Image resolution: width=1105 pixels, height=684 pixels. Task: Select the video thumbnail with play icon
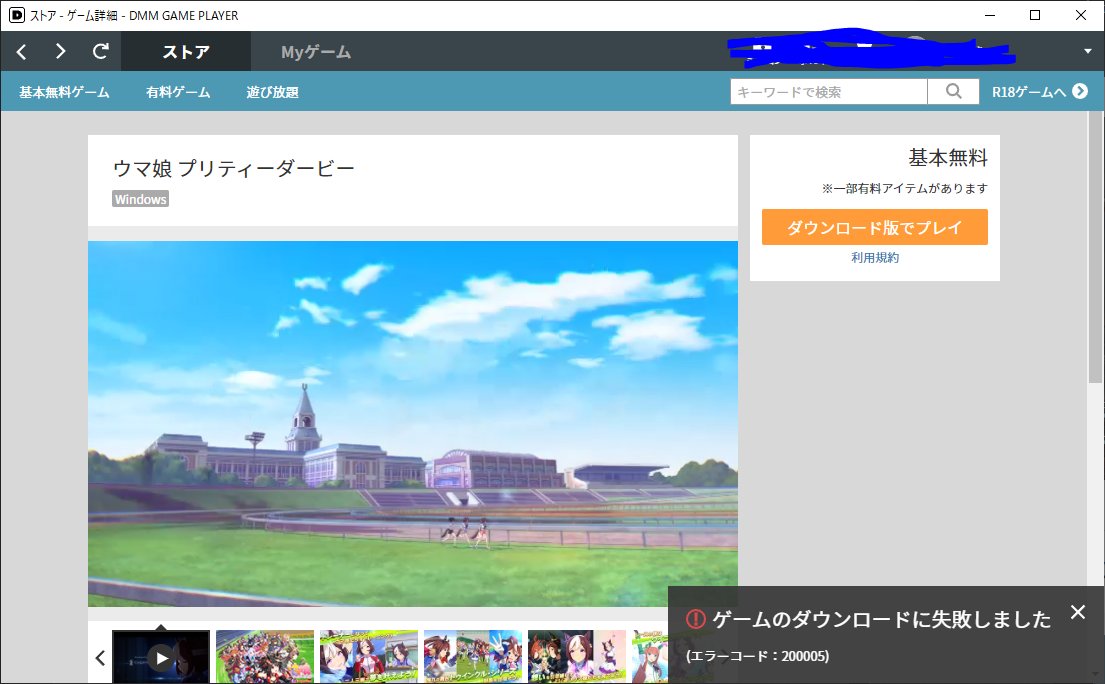[x=161, y=657]
